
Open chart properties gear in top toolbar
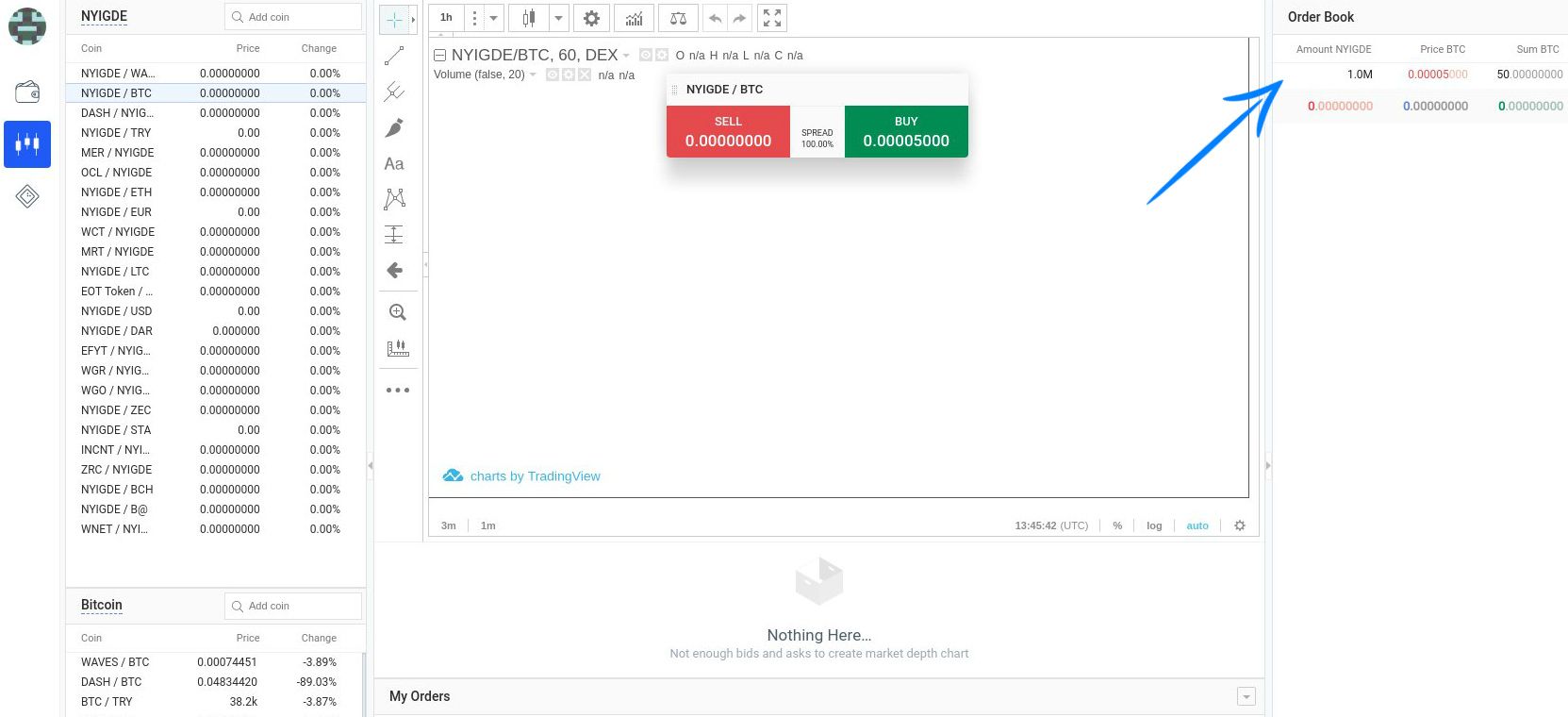point(591,18)
